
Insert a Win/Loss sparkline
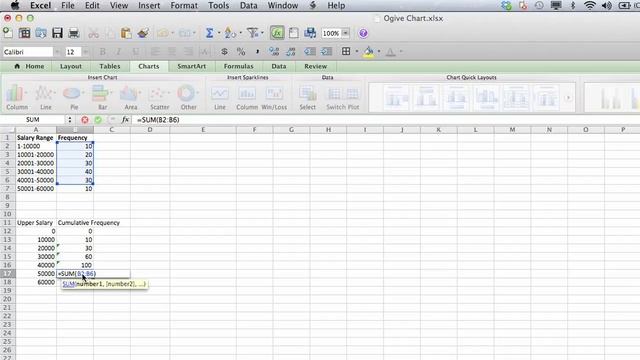[274, 97]
